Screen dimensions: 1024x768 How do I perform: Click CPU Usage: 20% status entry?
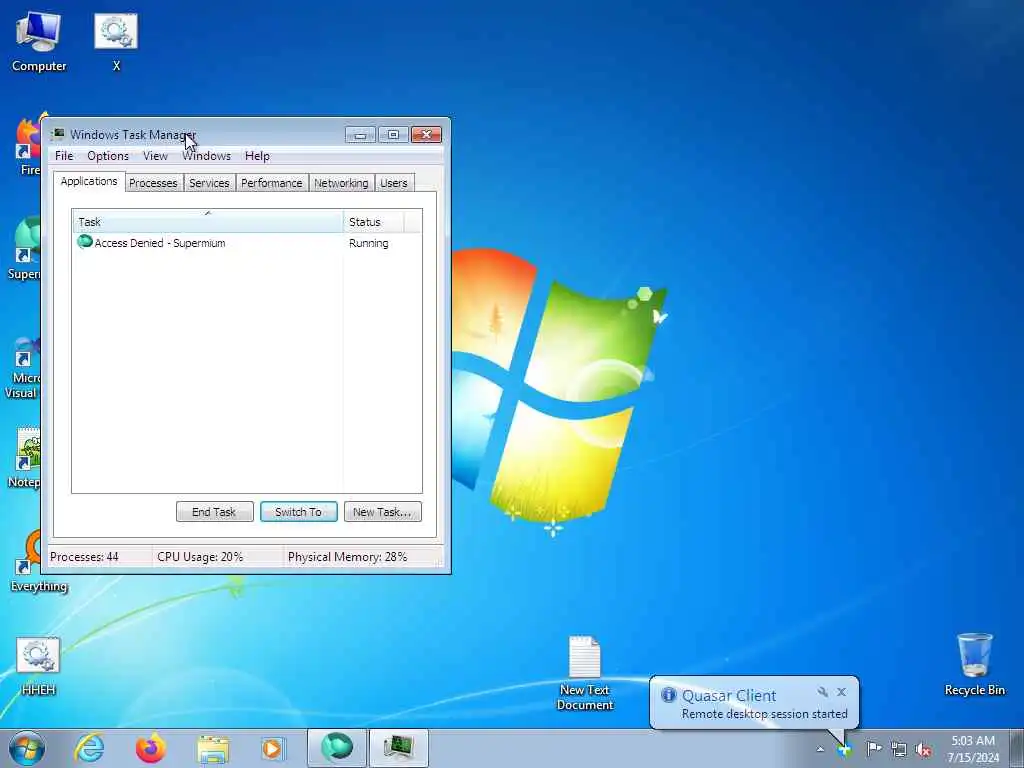200,557
